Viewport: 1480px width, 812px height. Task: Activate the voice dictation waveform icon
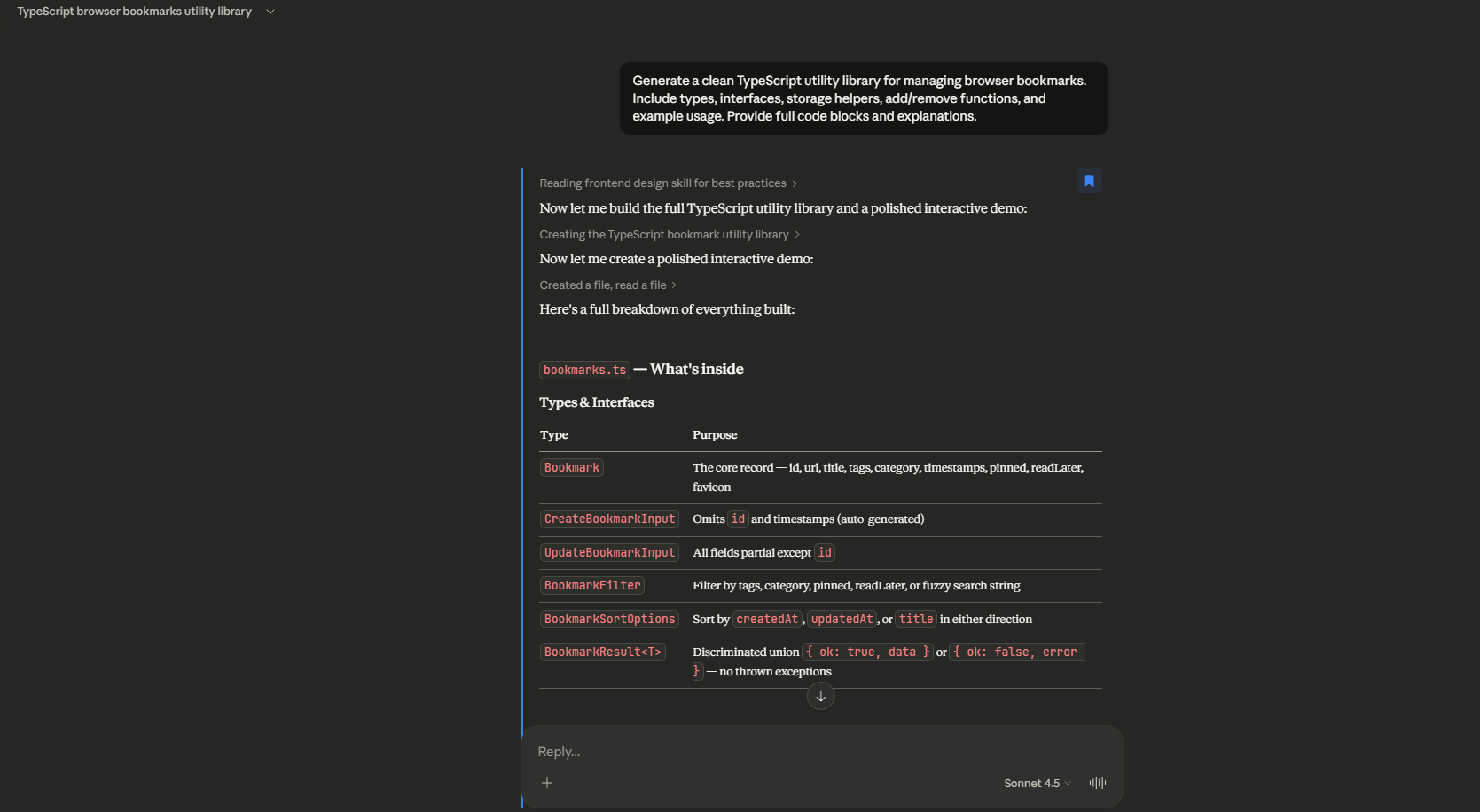click(x=1097, y=783)
